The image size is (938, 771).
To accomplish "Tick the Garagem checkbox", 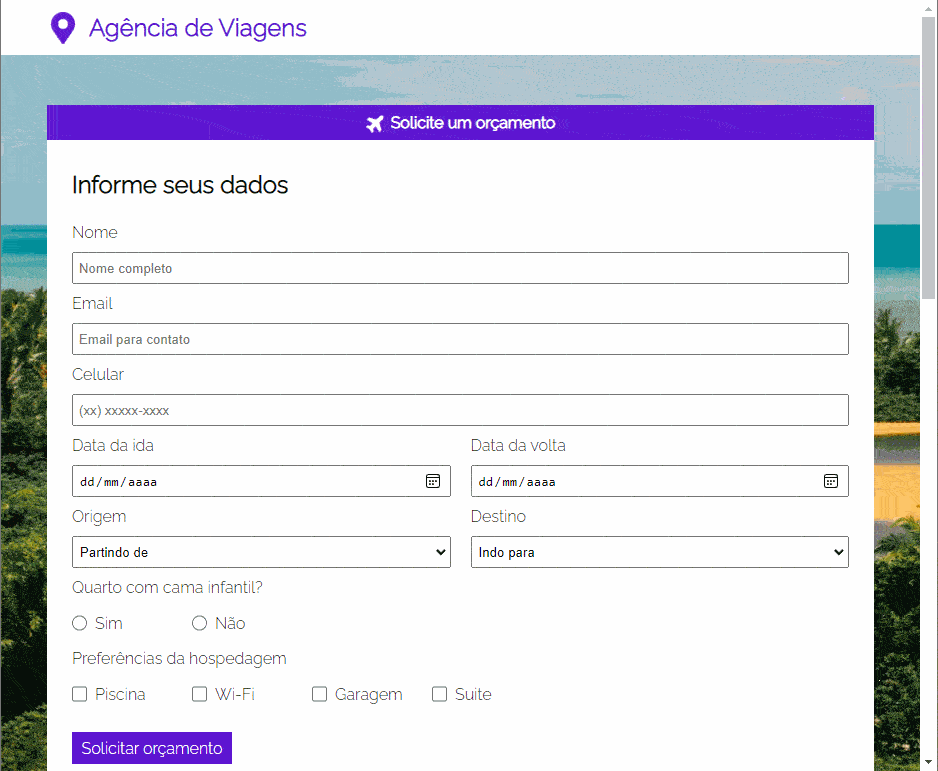I will [320, 694].
